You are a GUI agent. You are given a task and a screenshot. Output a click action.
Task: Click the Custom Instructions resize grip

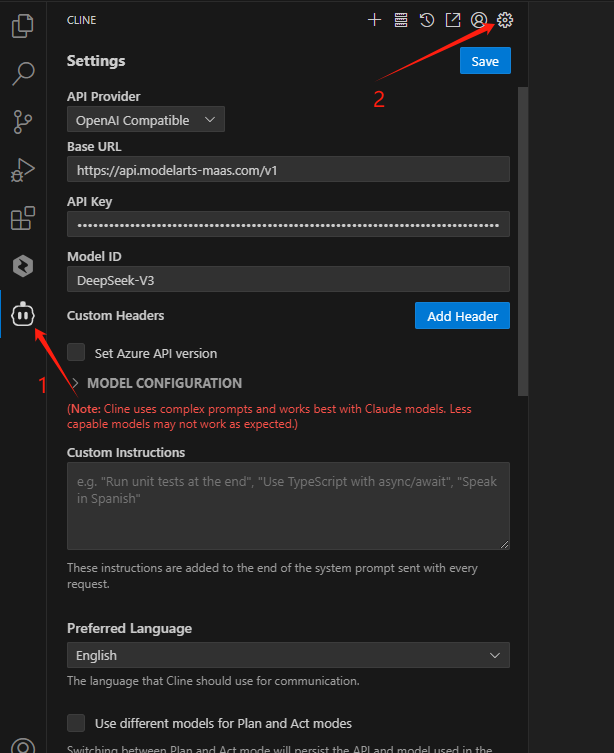(505, 545)
